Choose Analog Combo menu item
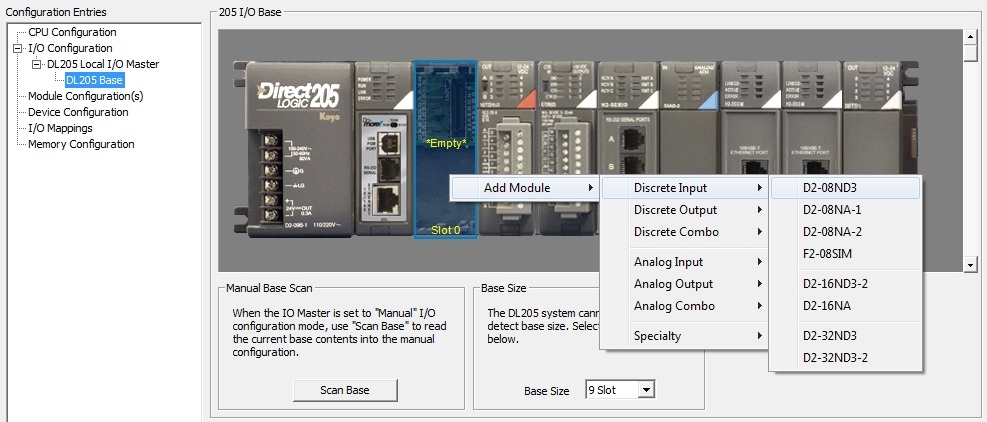 click(x=684, y=306)
